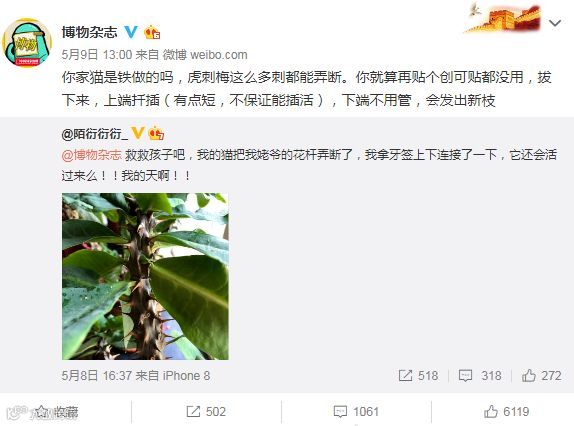Open the weibo.com source link

[219, 55]
